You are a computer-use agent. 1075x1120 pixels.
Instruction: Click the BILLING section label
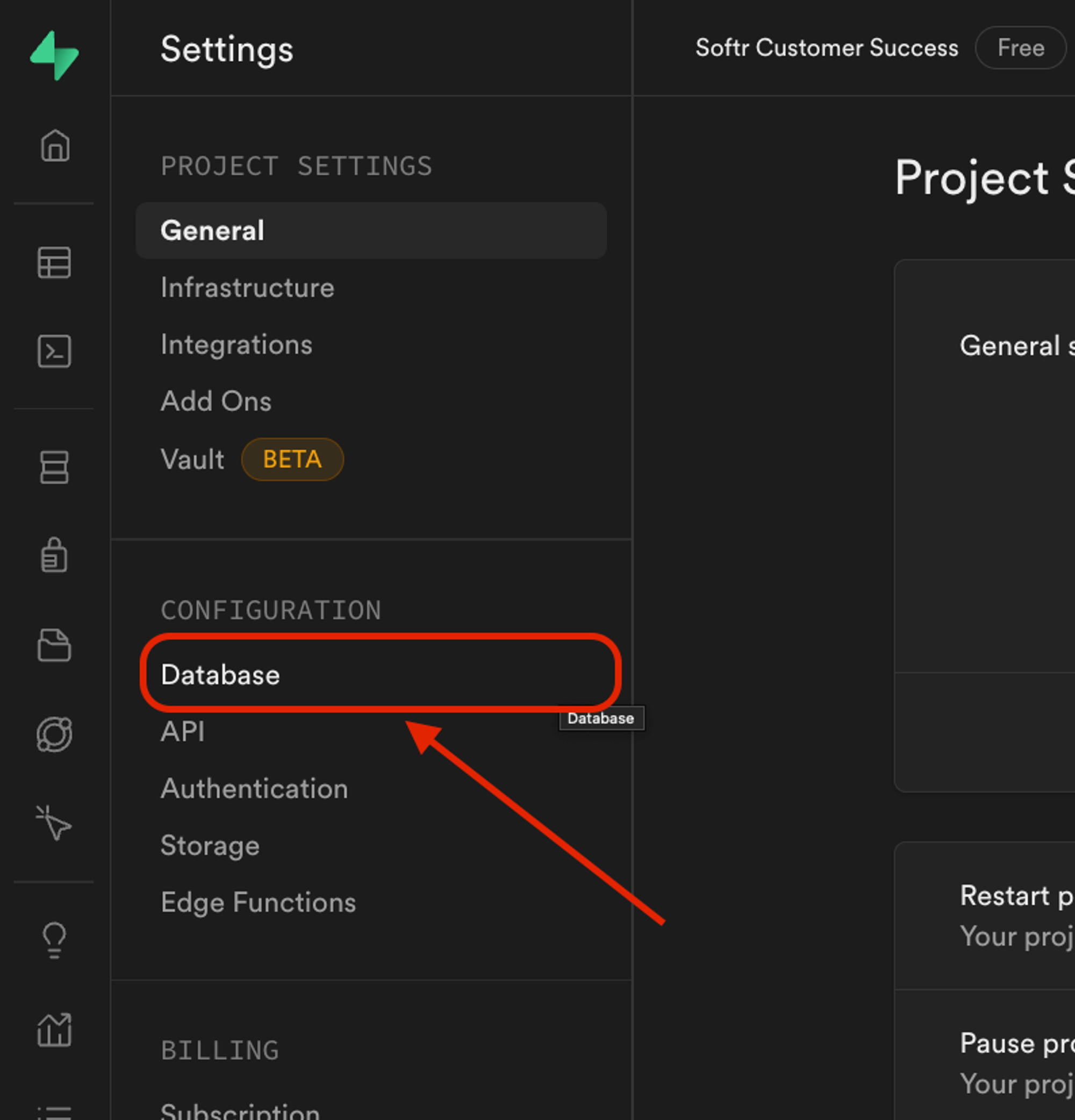click(x=220, y=1050)
